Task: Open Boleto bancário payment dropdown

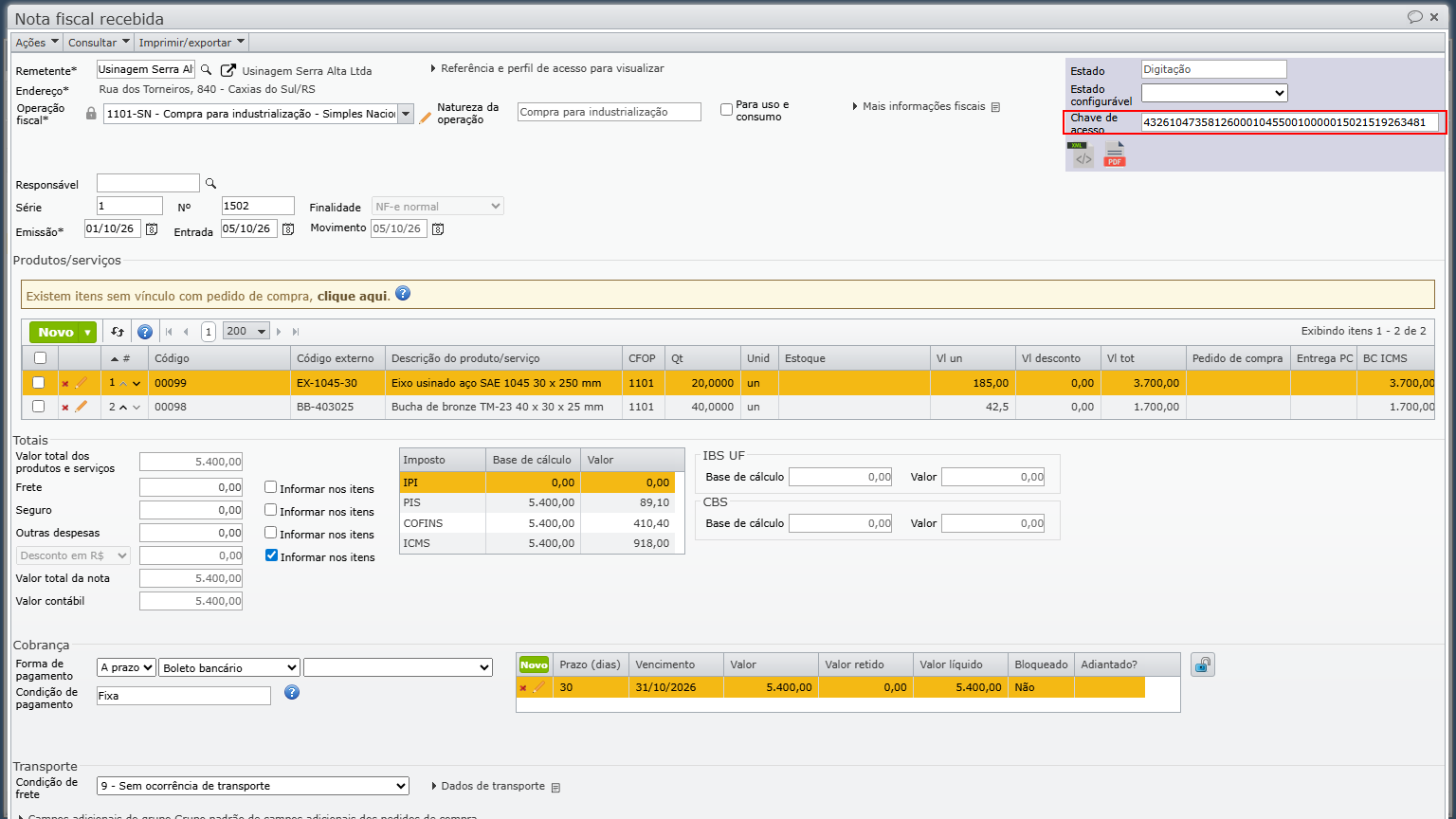Action: tap(229, 667)
